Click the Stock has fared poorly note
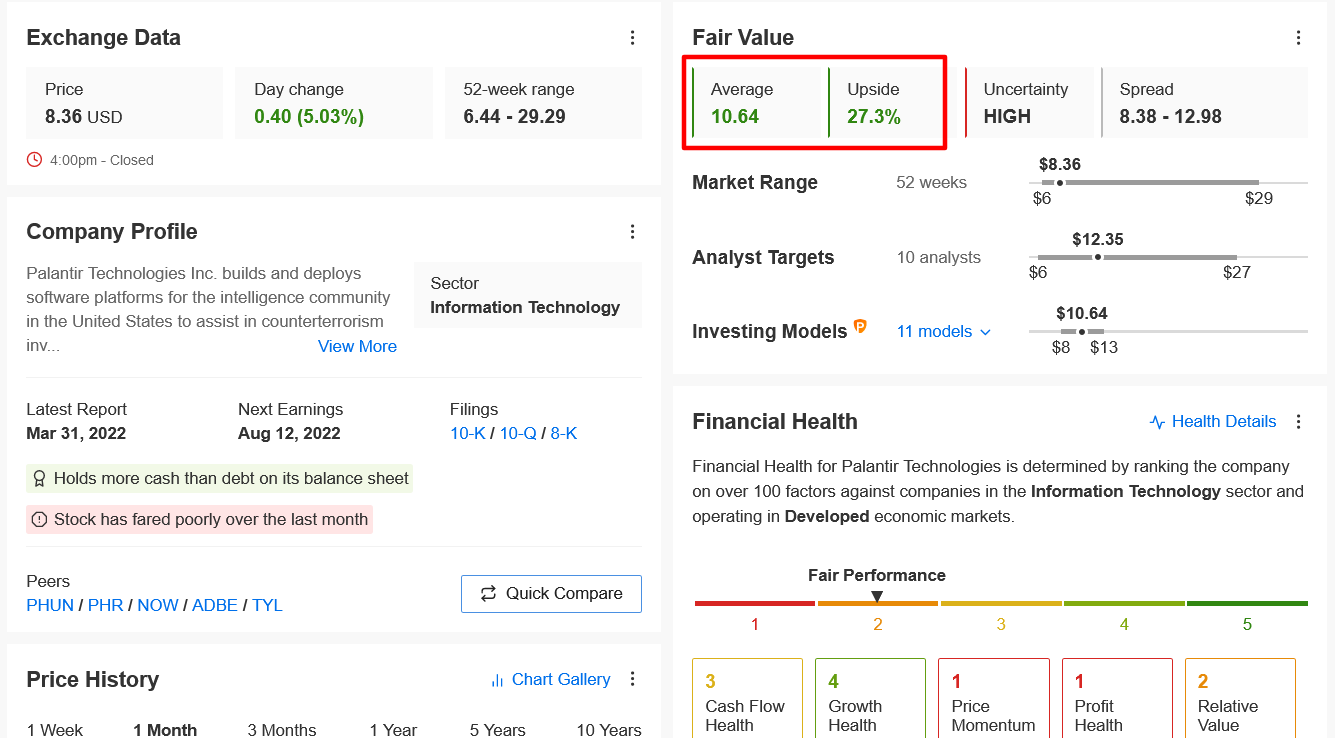The height and width of the screenshot is (738, 1335). click(199, 520)
